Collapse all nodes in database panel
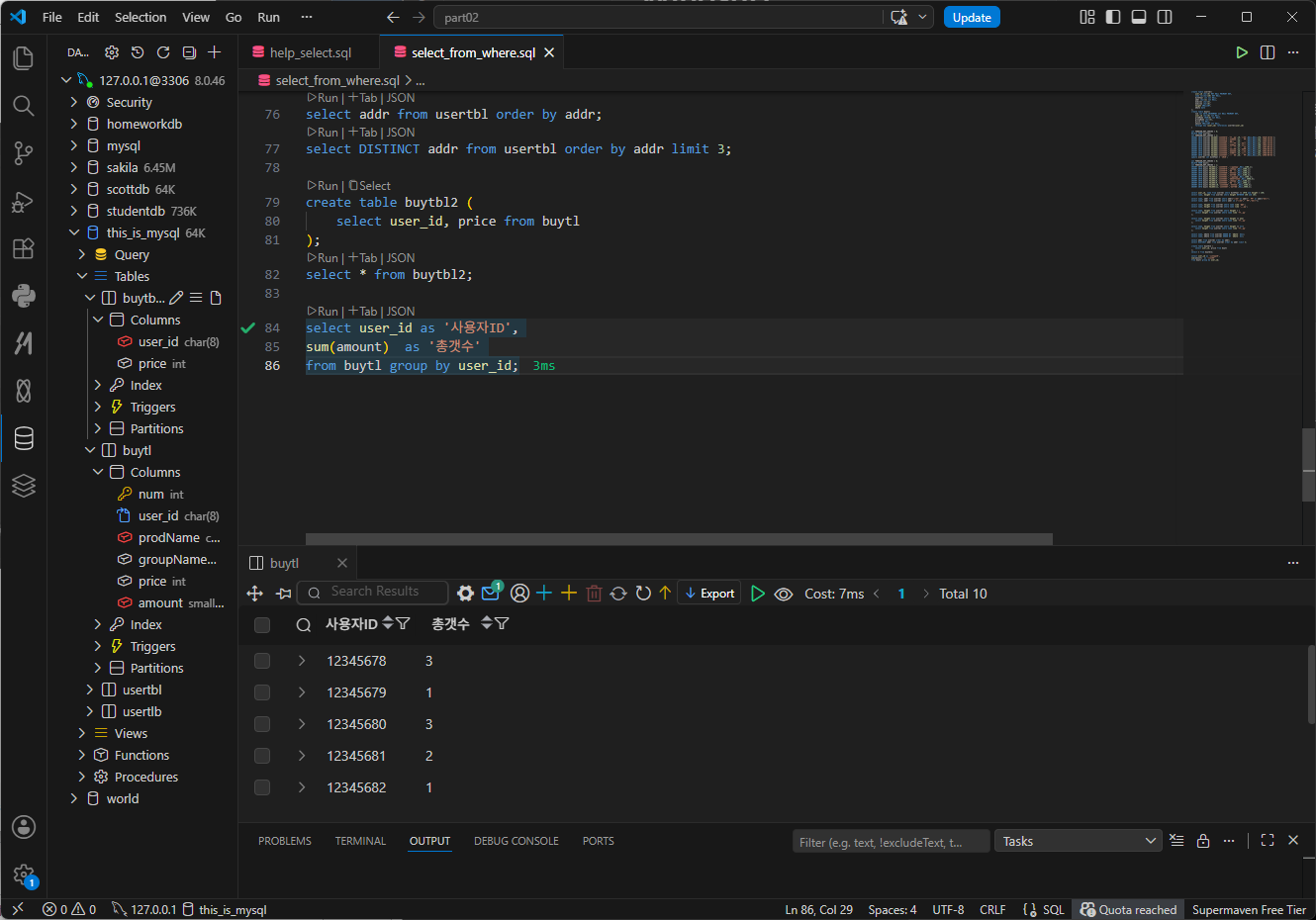This screenshot has height=920, width=1316. [189, 52]
